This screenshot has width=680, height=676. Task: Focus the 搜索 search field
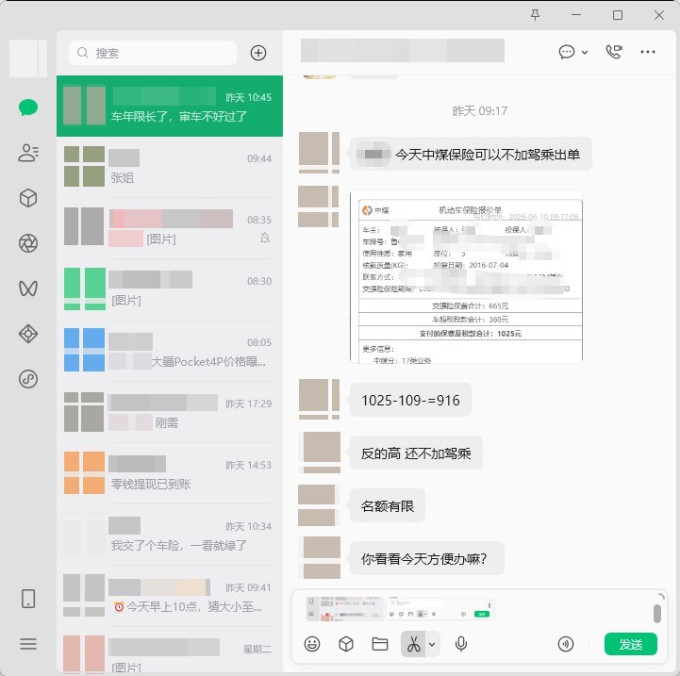pyautogui.click(x=153, y=53)
